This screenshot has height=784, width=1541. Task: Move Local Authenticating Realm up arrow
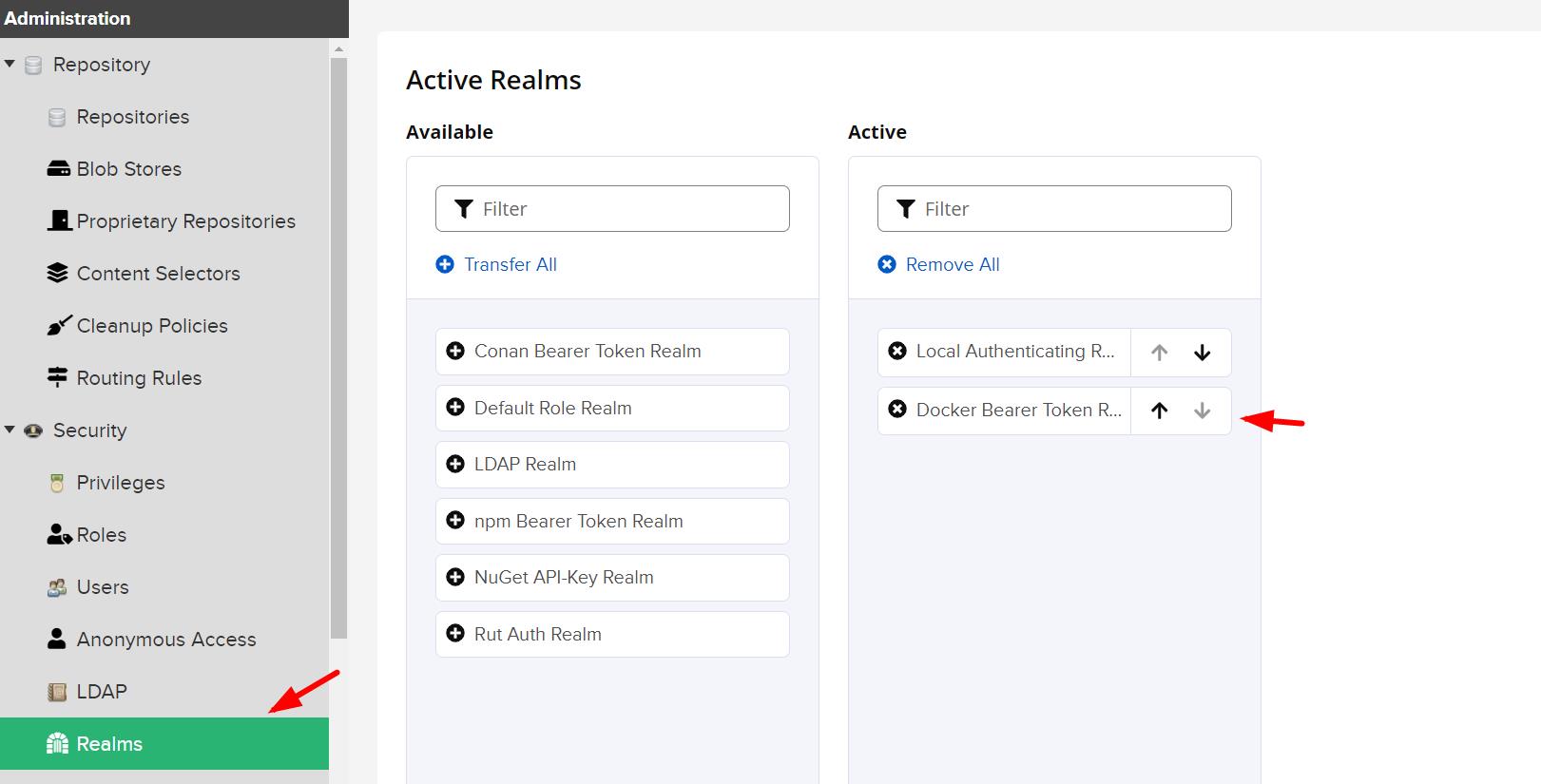1159,353
